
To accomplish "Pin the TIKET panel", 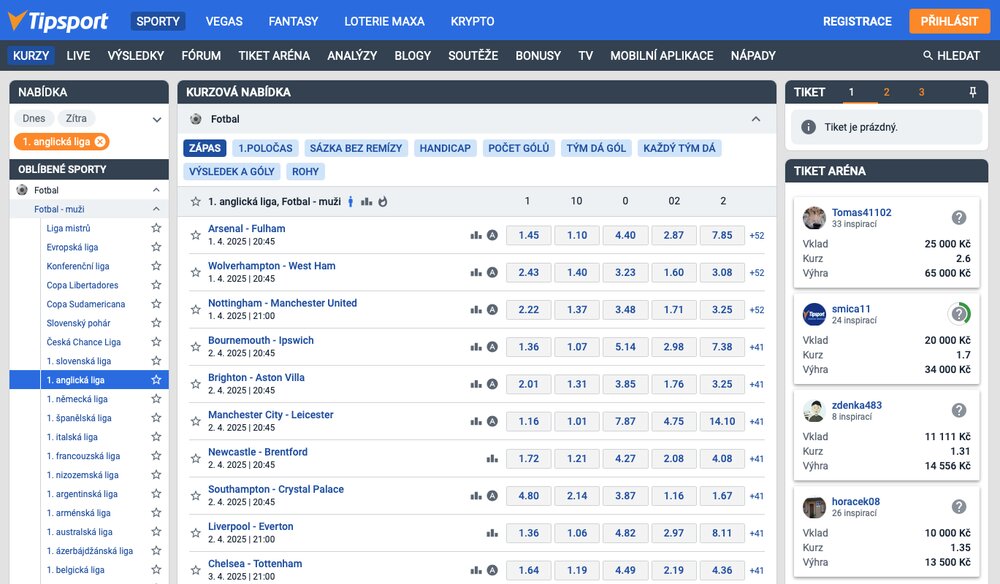I will click(972, 91).
